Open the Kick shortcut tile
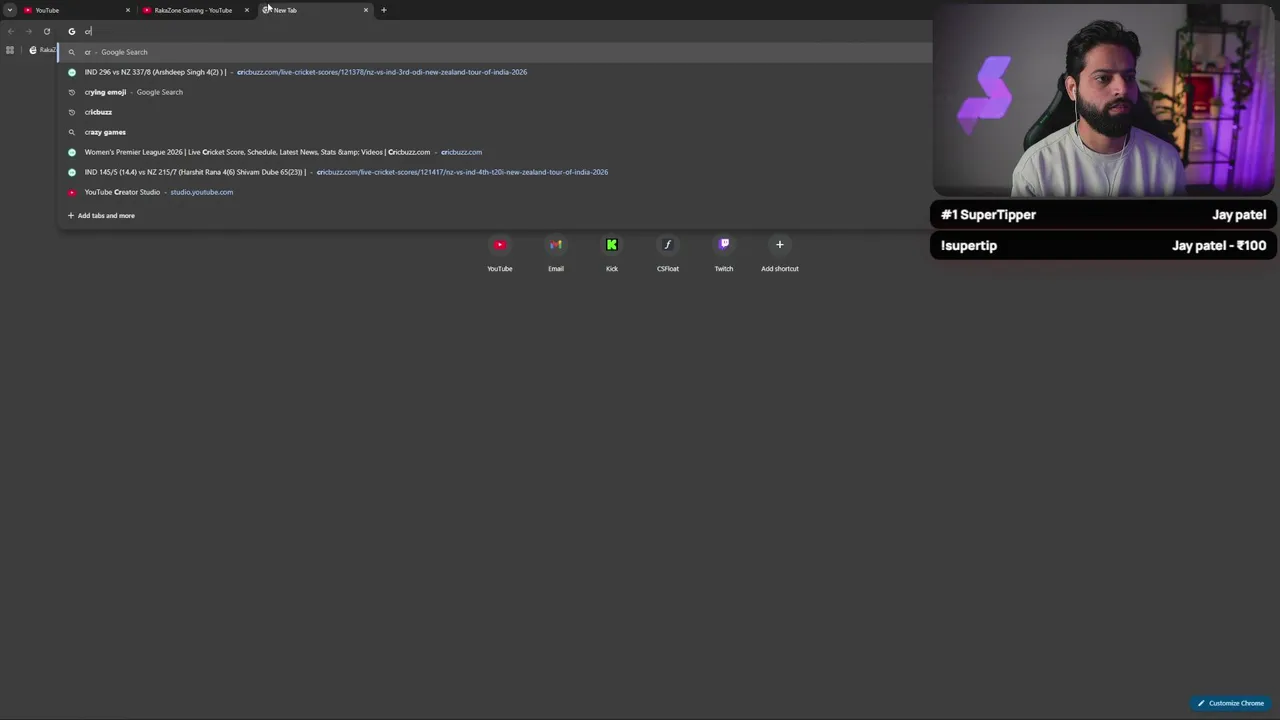This screenshot has width=1280, height=720. [612, 253]
